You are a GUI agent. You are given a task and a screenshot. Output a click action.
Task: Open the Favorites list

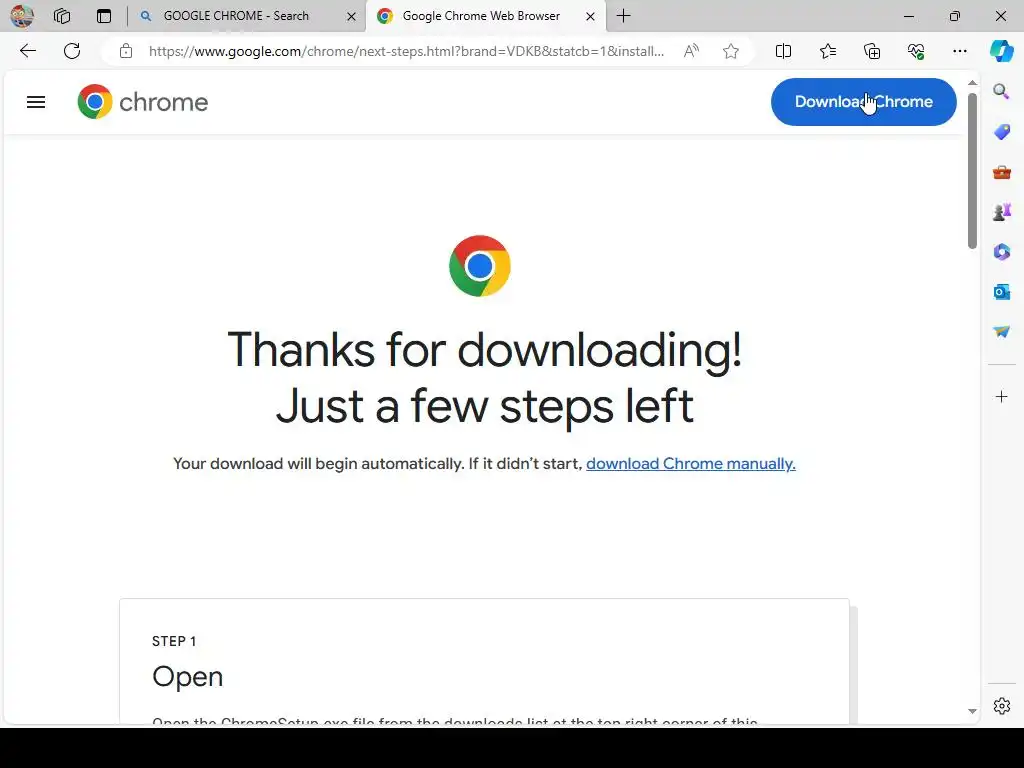tap(827, 51)
